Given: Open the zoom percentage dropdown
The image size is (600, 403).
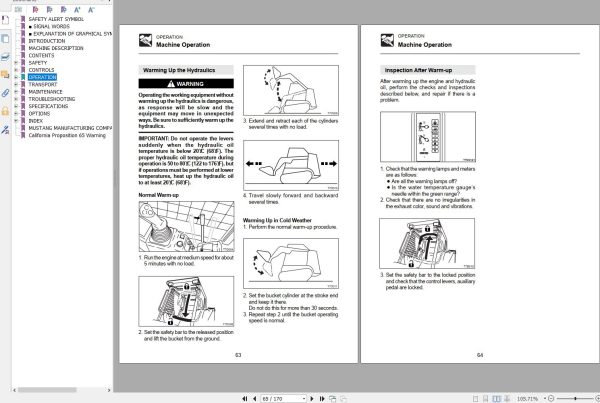Looking at the screenshot, I should [x=545, y=399].
